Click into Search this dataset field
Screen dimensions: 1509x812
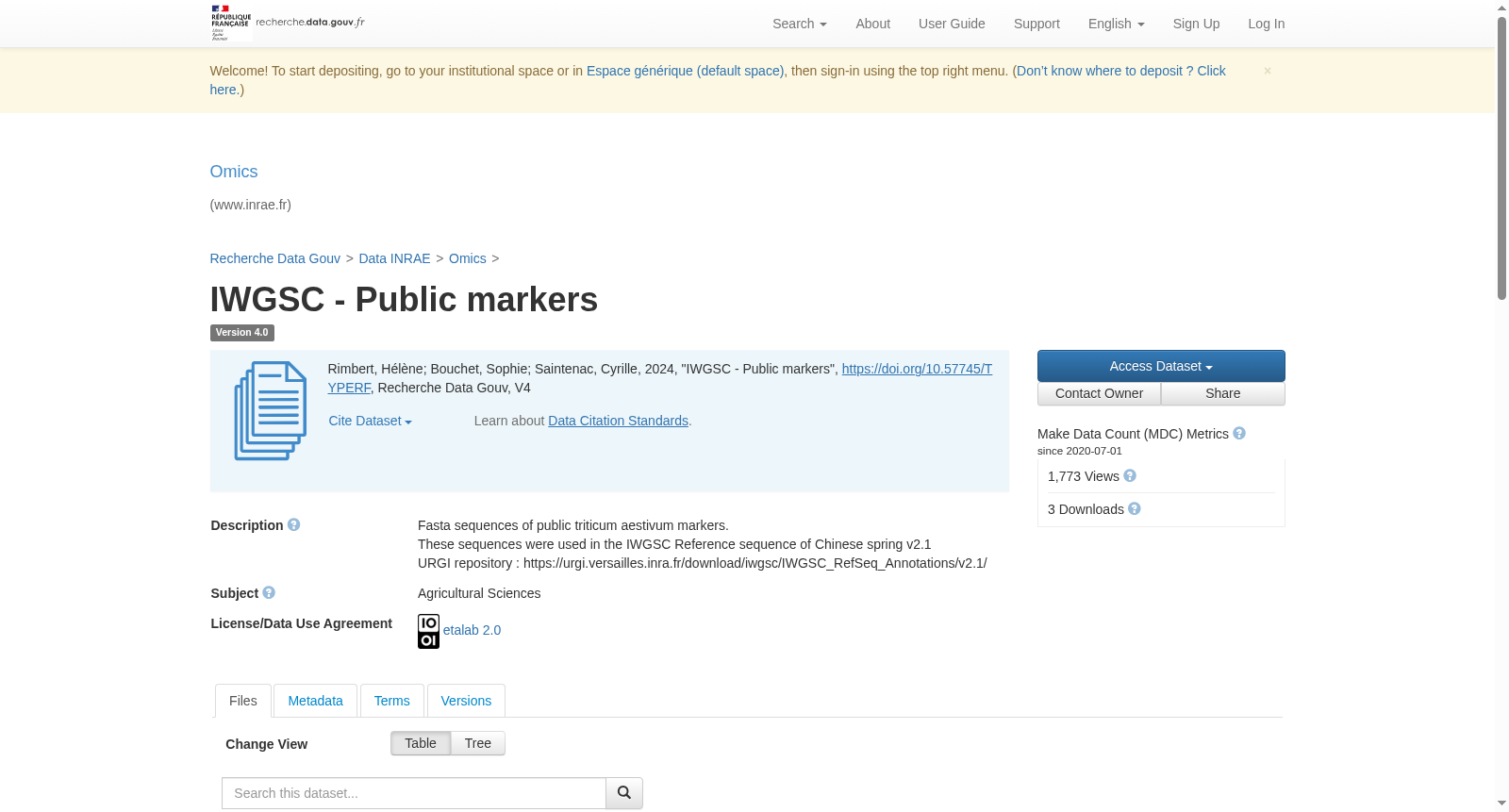pyautogui.click(x=414, y=793)
